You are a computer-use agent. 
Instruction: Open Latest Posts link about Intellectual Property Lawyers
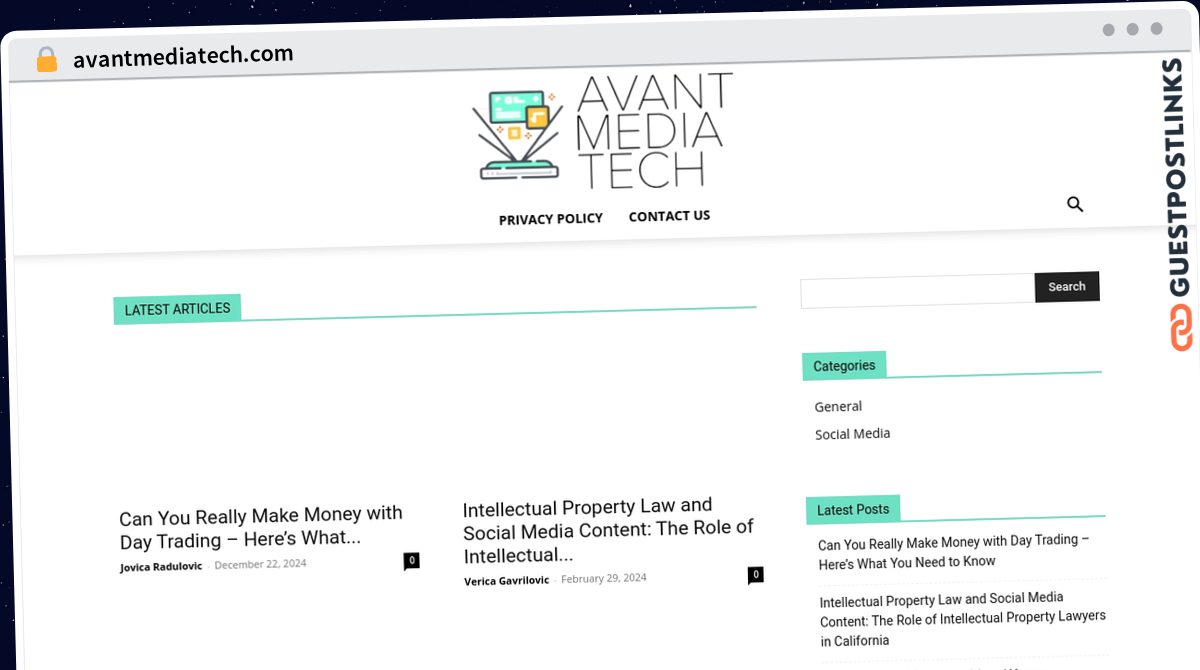click(x=963, y=619)
